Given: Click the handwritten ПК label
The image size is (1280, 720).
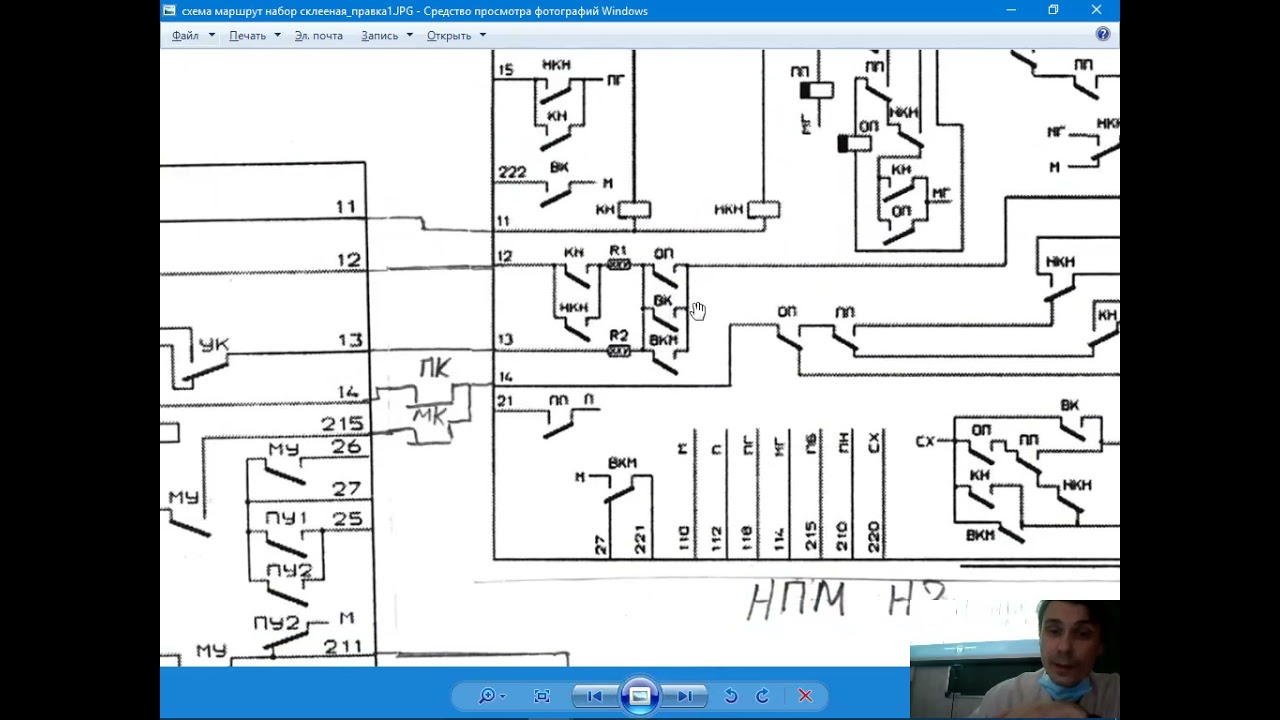Looking at the screenshot, I should (435, 368).
